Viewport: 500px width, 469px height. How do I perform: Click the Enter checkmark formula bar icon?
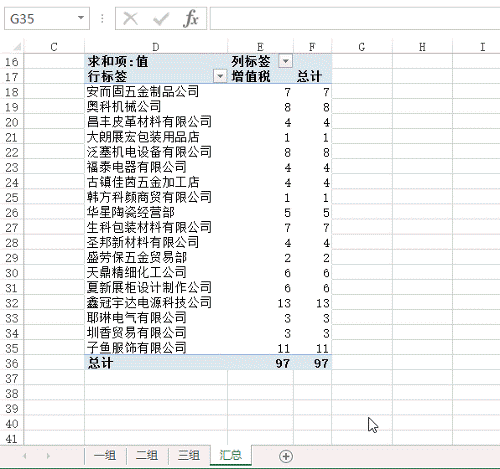(x=161, y=19)
